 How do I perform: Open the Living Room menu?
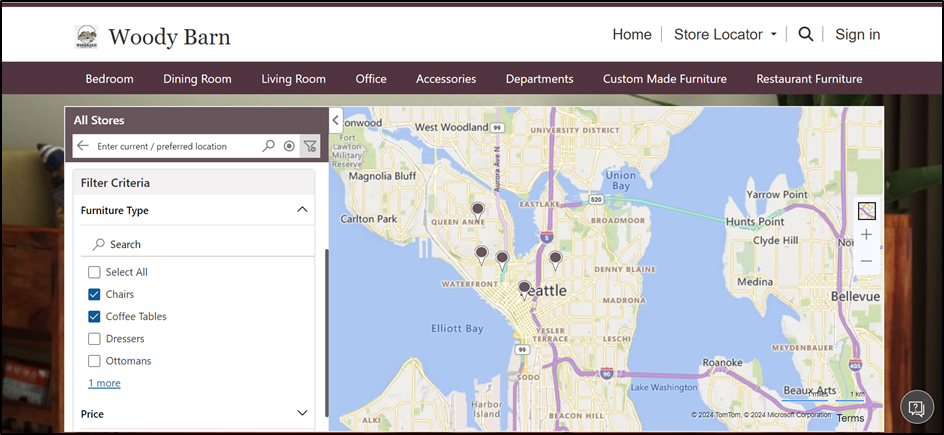293,79
